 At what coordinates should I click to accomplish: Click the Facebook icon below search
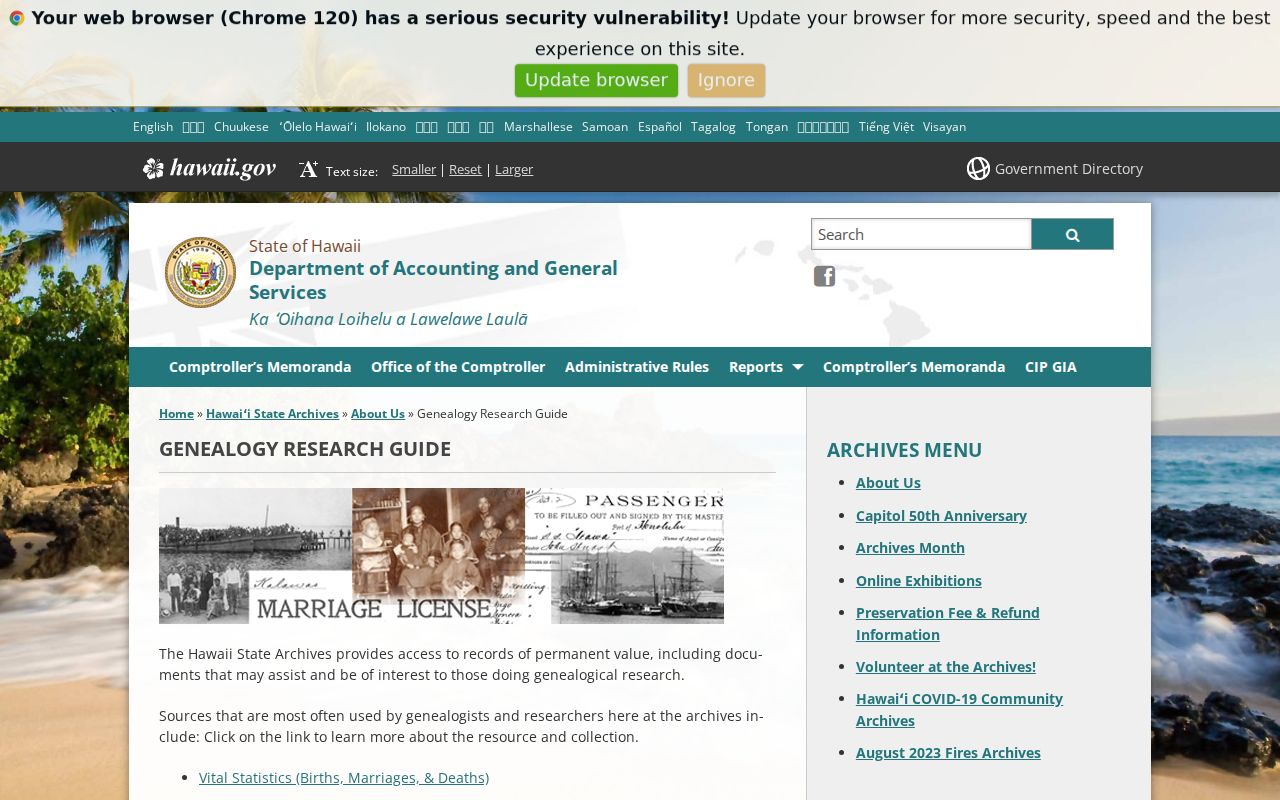pos(824,276)
